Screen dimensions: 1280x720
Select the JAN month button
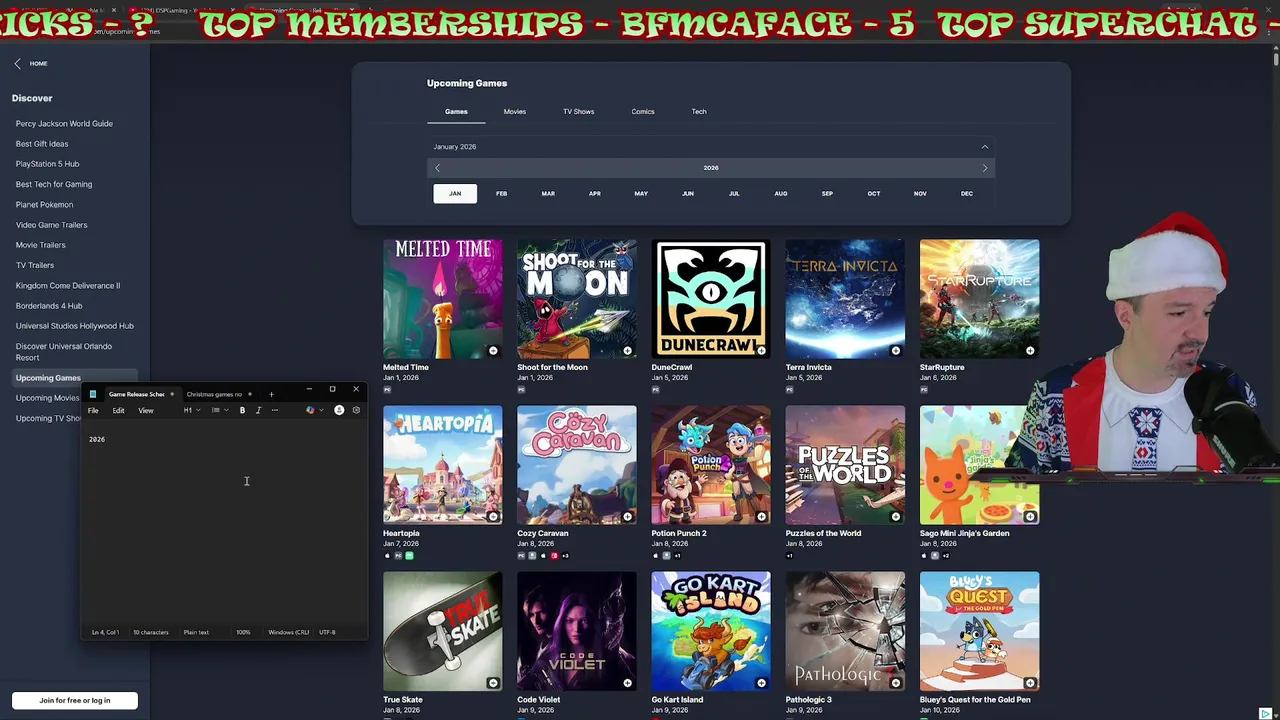(x=455, y=193)
